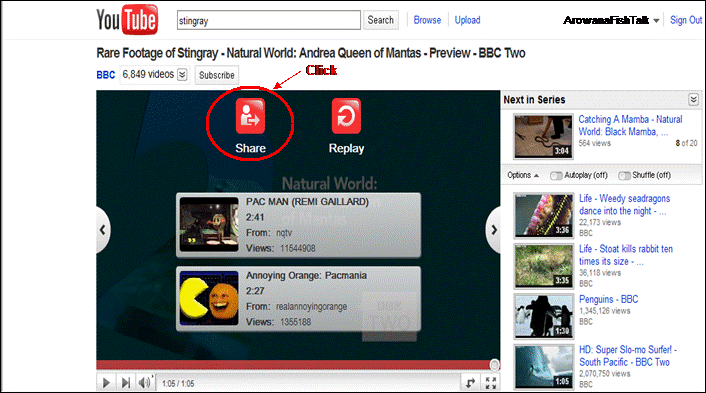Click the 1:05 / 1:05 time display
The image size is (706, 393).
tap(178, 384)
